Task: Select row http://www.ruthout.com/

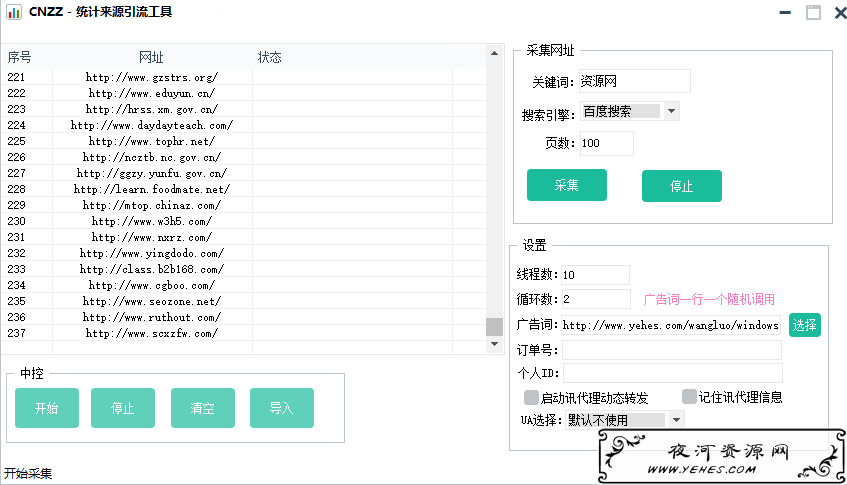Action: 243,317
